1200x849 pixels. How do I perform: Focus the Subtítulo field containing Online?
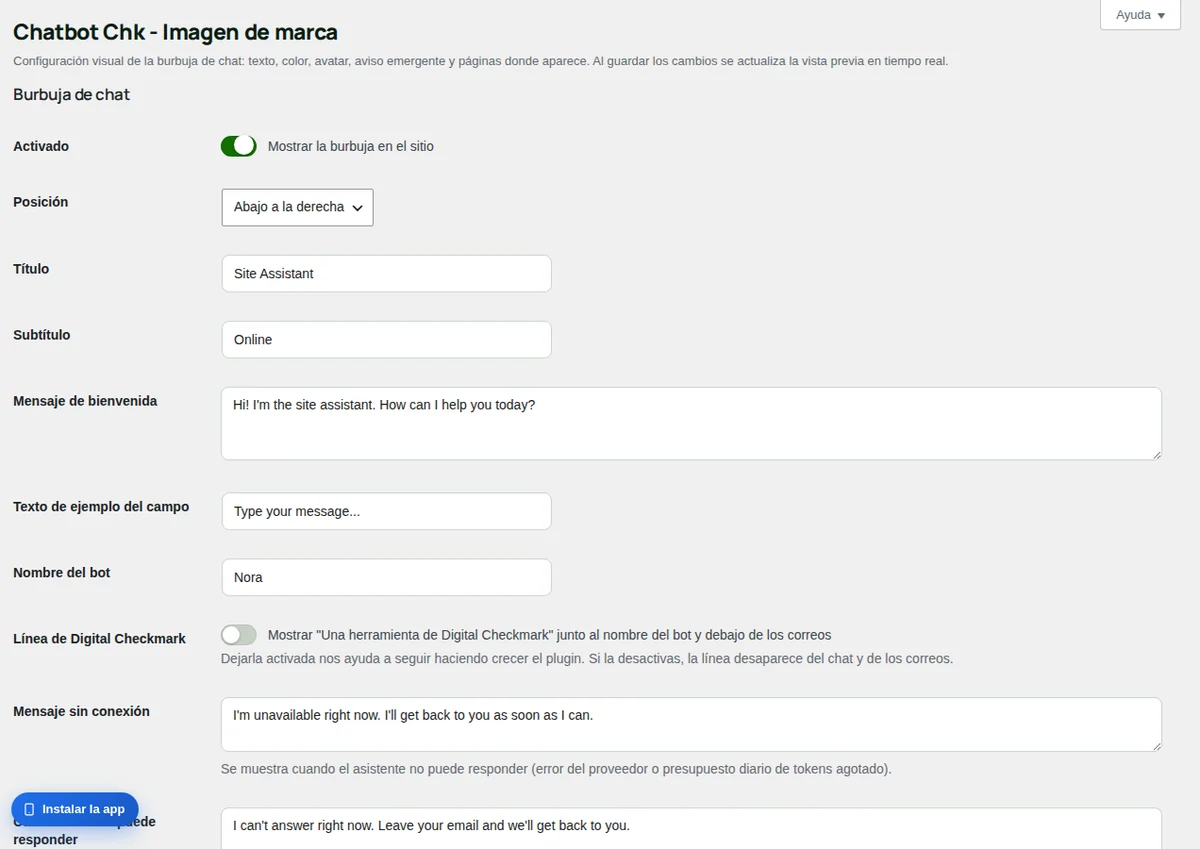386,339
